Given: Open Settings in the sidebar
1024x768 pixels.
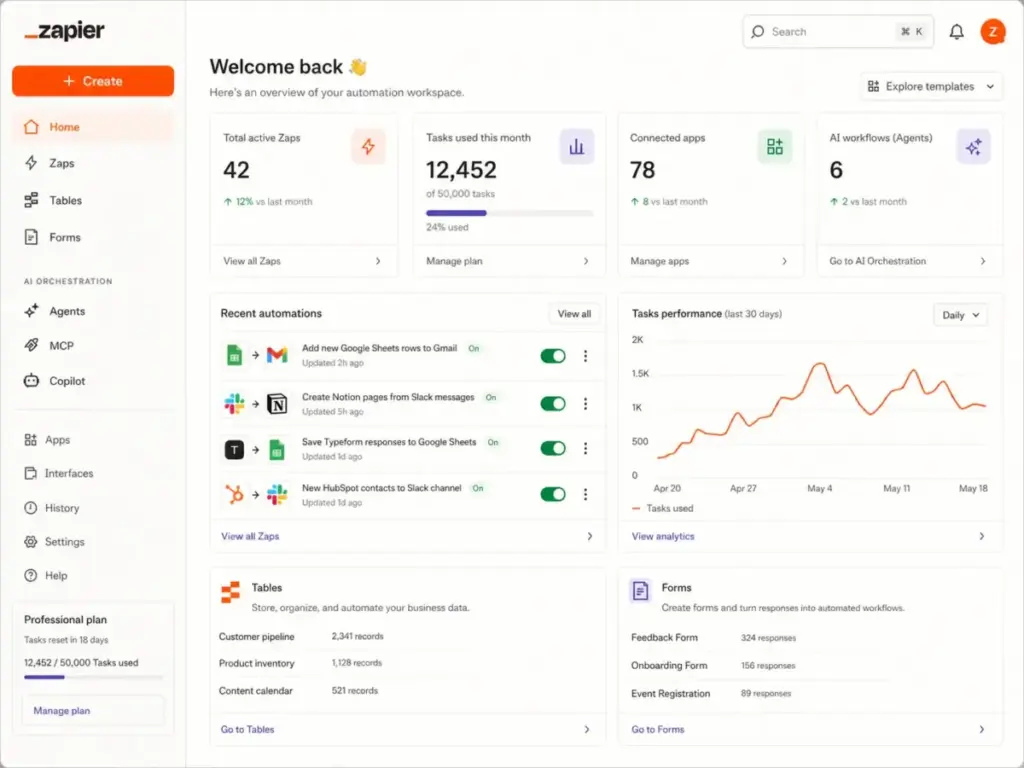Looking at the screenshot, I should (93, 541).
